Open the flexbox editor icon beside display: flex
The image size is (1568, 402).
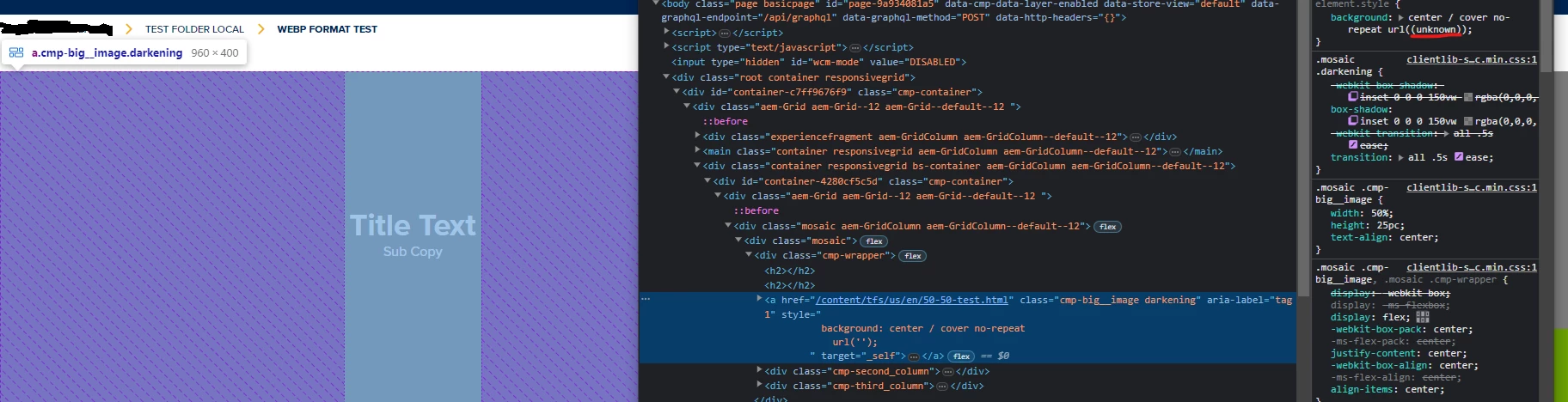pyautogui.click(x=1423, y=317)
